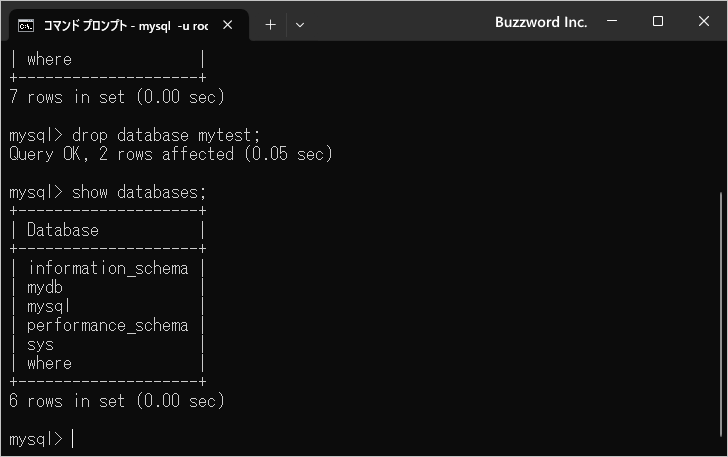Expand the tab profile dropdown chevron
The image size is (728, 457).
(x=300, y=25)
